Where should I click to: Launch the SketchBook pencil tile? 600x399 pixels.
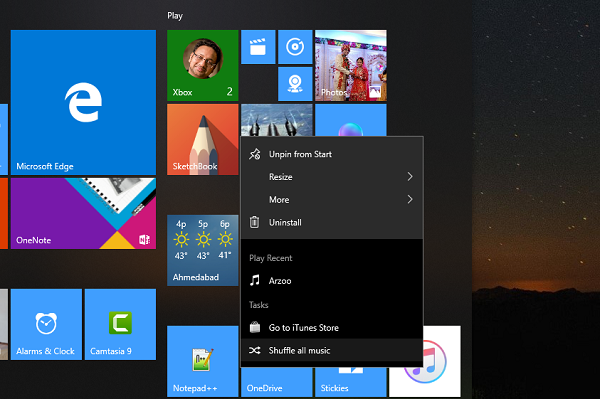(x=202, y=139)
